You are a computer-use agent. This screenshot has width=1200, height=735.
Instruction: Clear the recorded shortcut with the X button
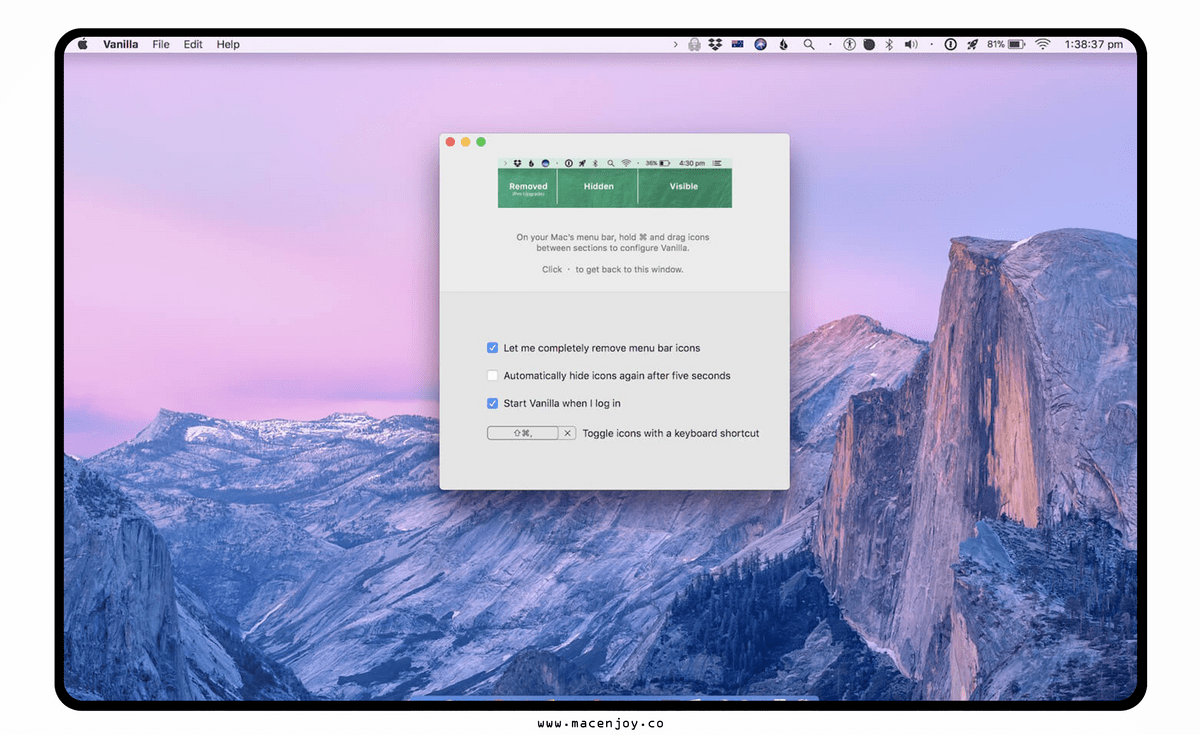point(568,433)
